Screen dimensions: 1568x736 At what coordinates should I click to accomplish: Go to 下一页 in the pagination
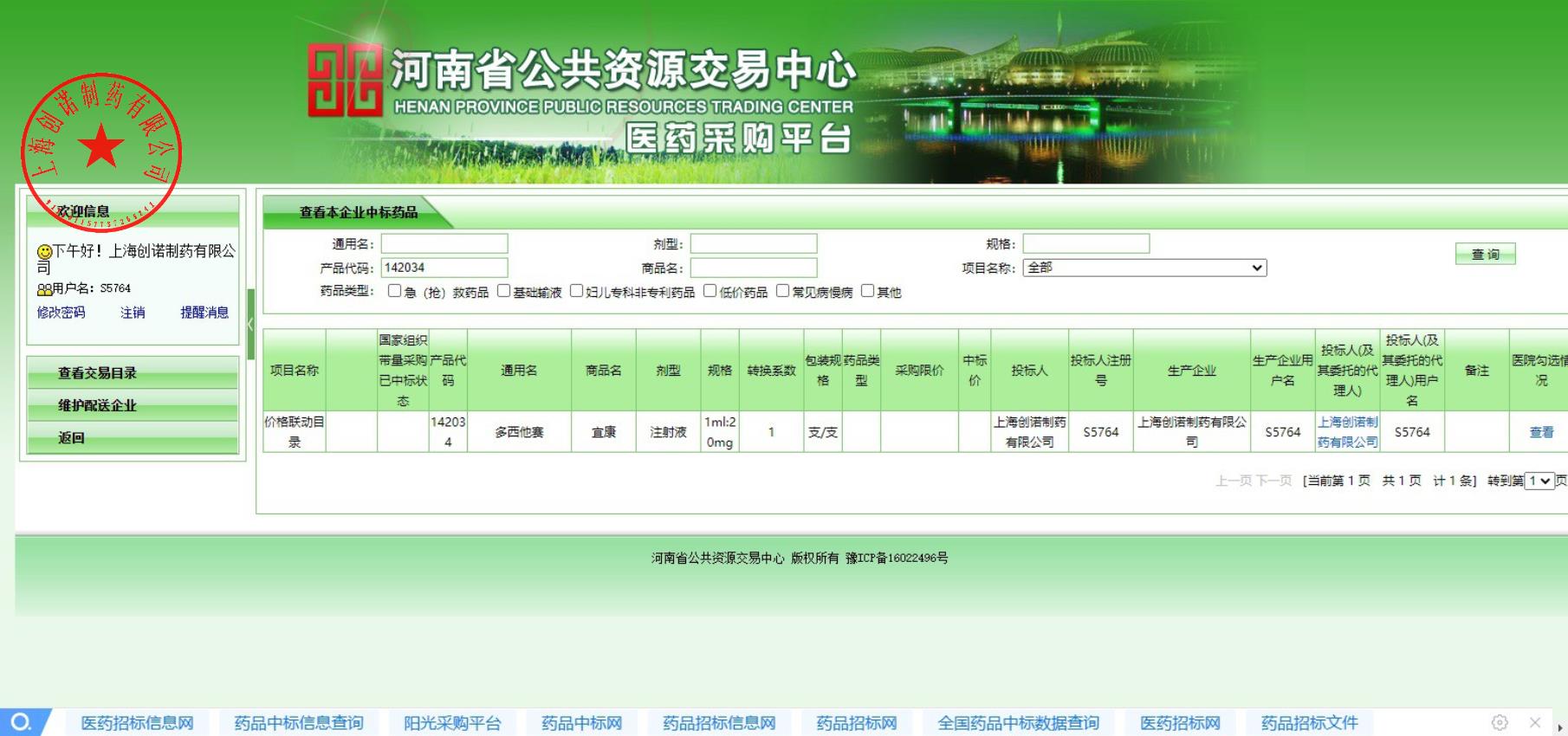1273,481
